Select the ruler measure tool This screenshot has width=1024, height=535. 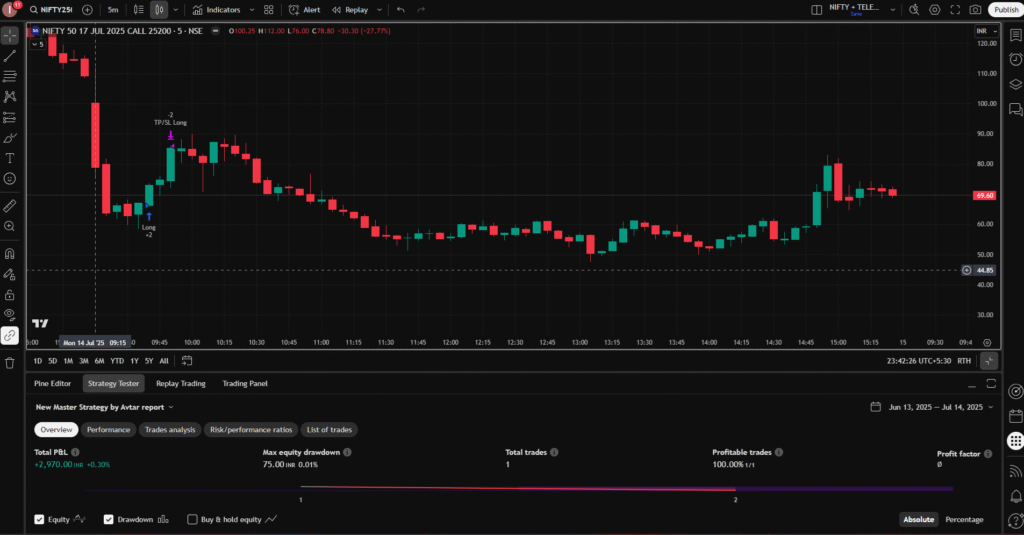click(x=10, y=206)
